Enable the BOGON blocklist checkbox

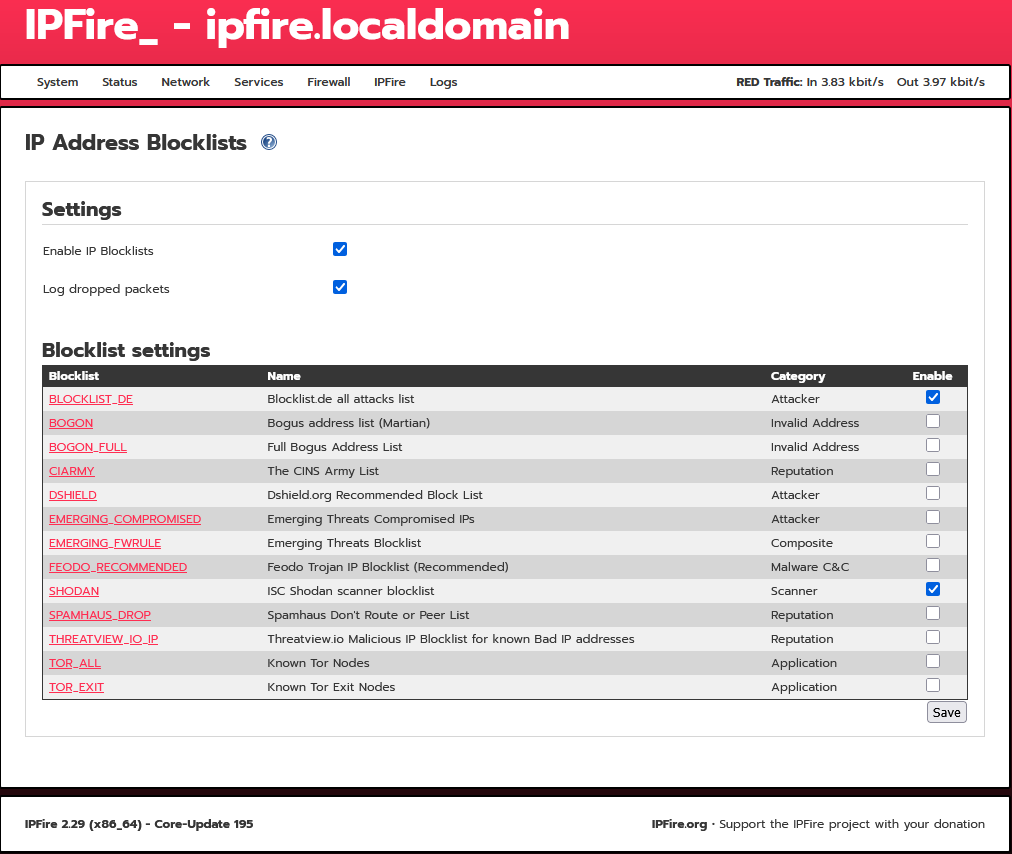(x=933, y=421)
